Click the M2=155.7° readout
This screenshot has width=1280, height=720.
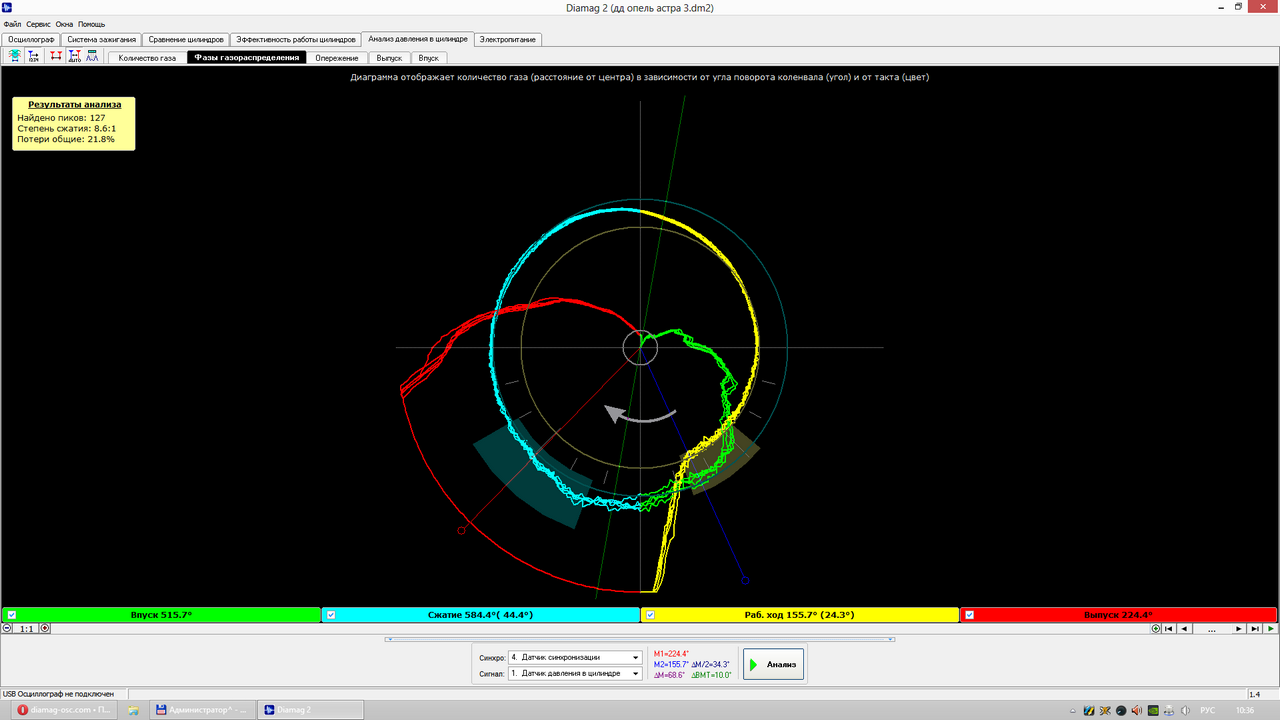pyautogui.click(x=671, y=664)
